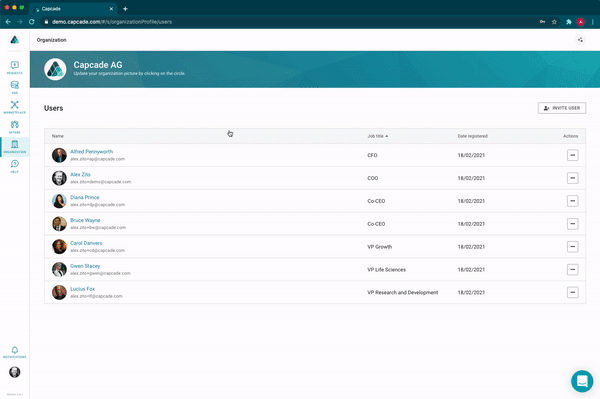600x399 pixels.
Task: Open actions menu for Alex Zito
Action: click(x=572, y=178)
